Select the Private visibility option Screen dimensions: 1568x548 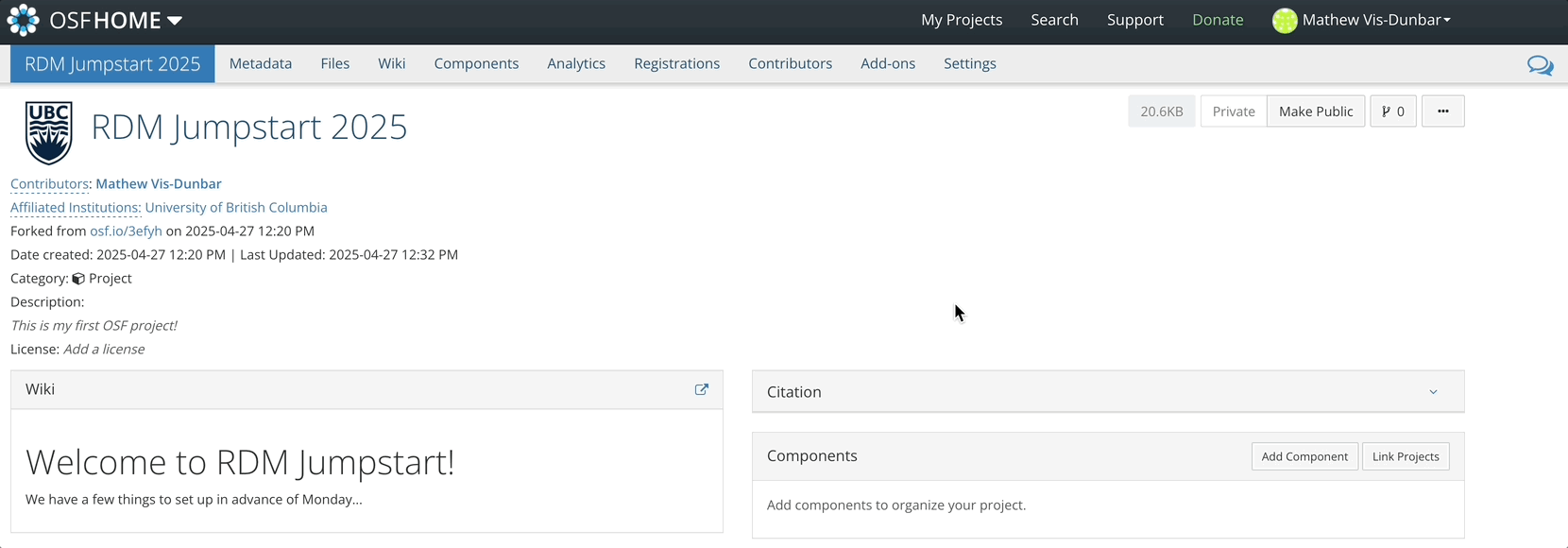tap(1233, 111)
